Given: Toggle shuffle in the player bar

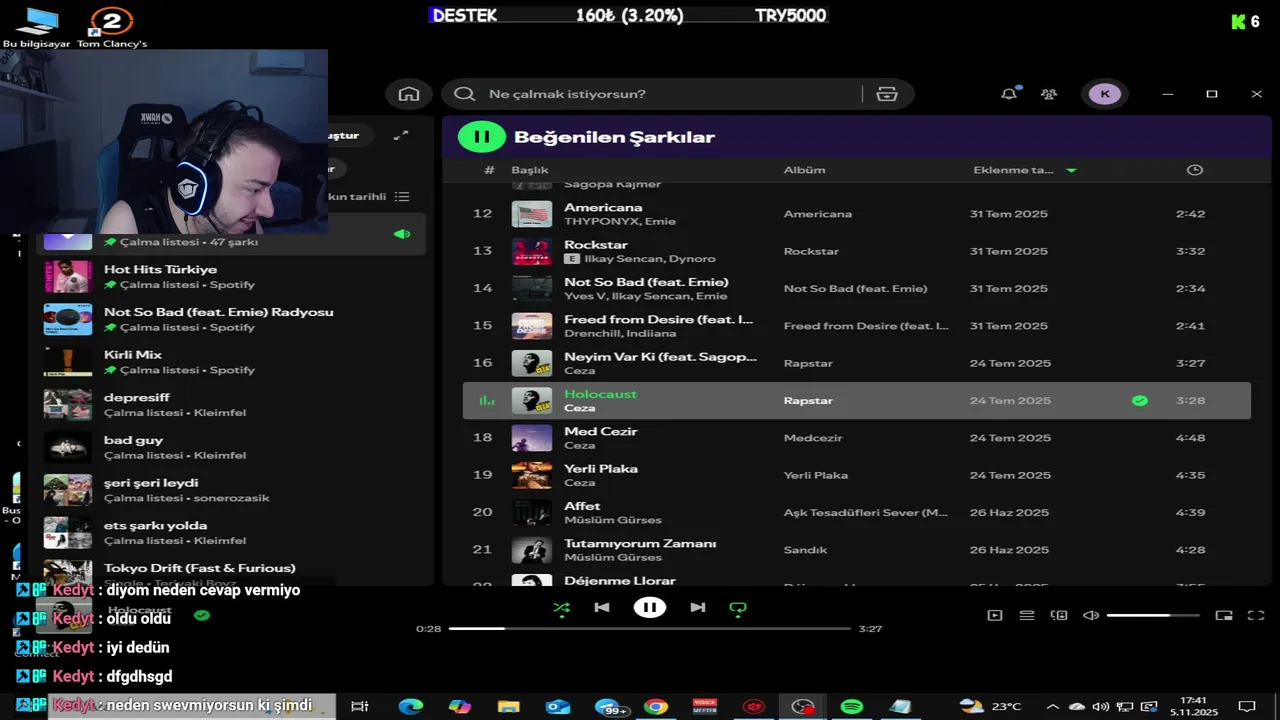Looking at the screenshot, I should coord(561,607).
